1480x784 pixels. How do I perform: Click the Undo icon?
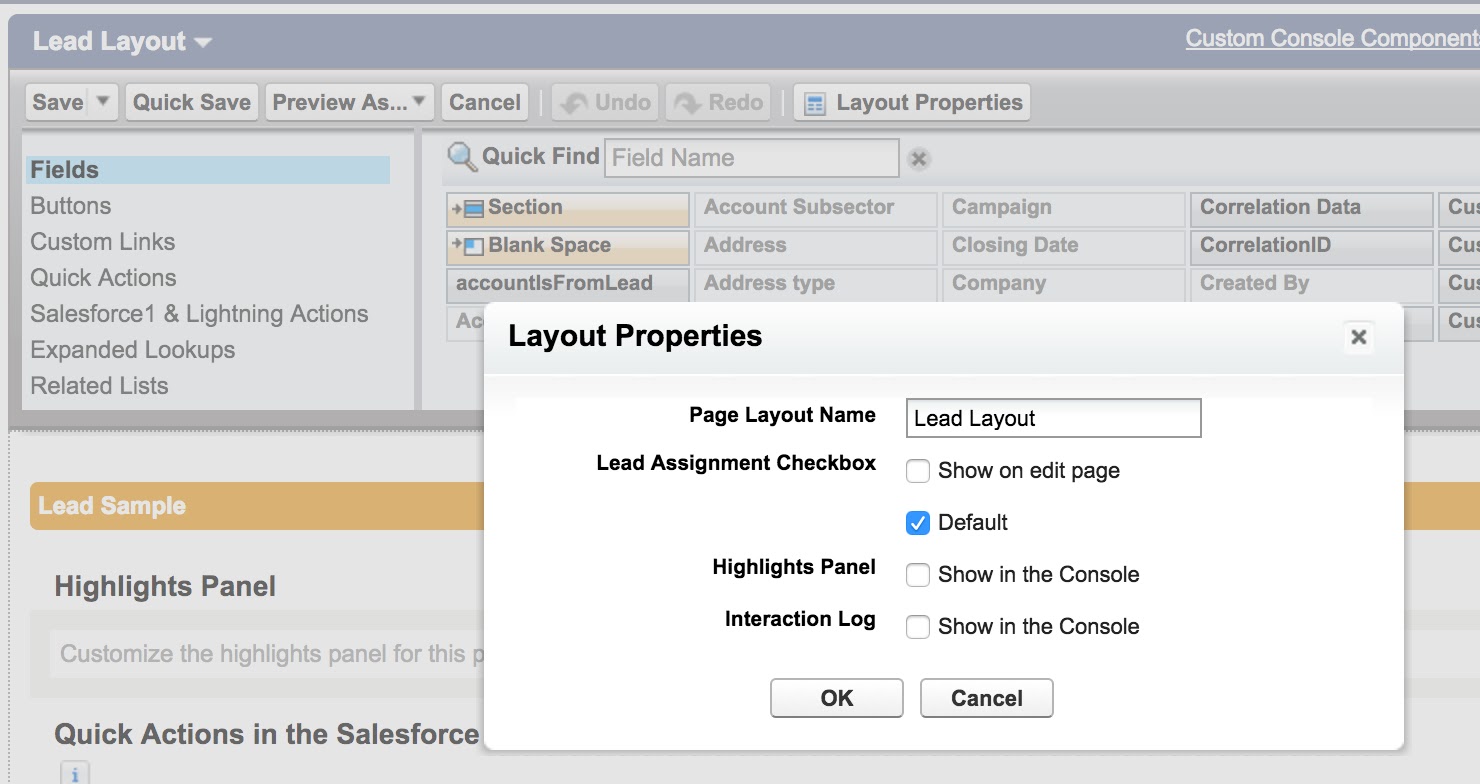[x=604, y=102]
